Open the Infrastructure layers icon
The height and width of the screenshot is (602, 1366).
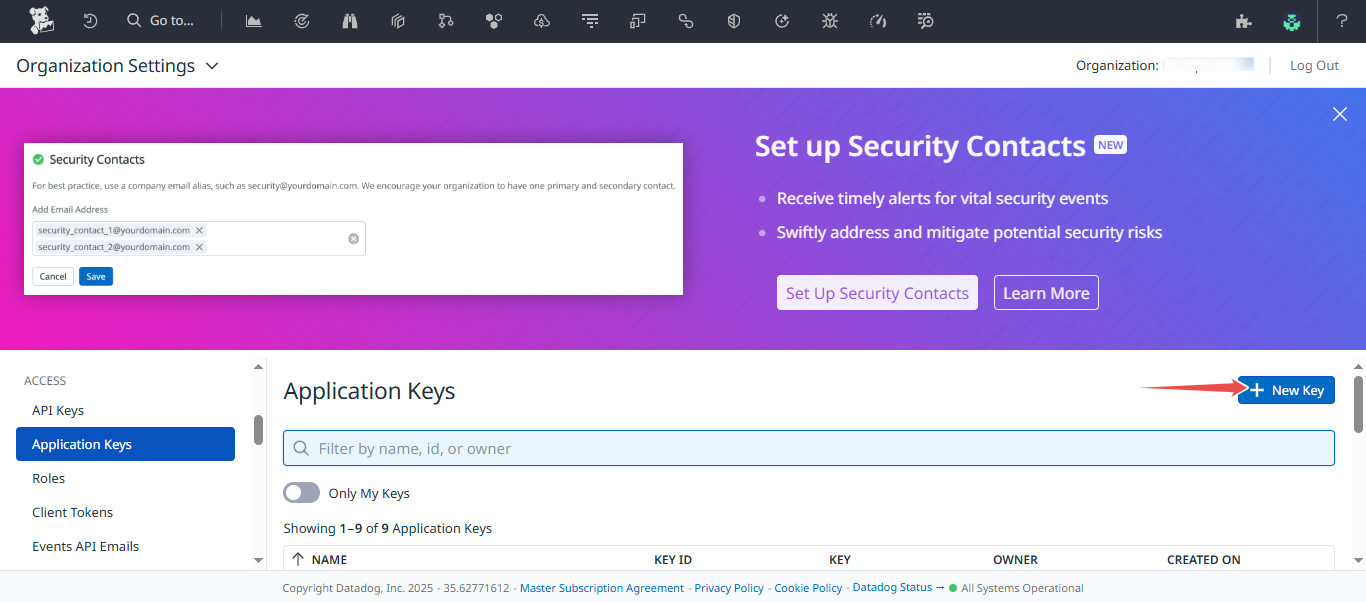[397, 20]
